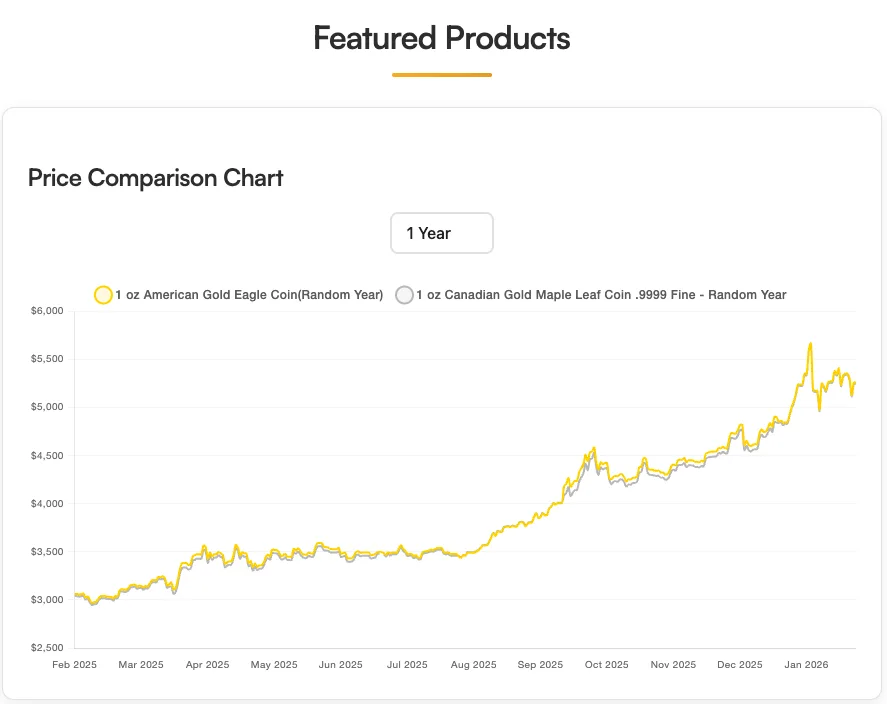Click the yellow underline beneath Featured Products
This screenshot has width=887, height=704.
tap(441, 73)
